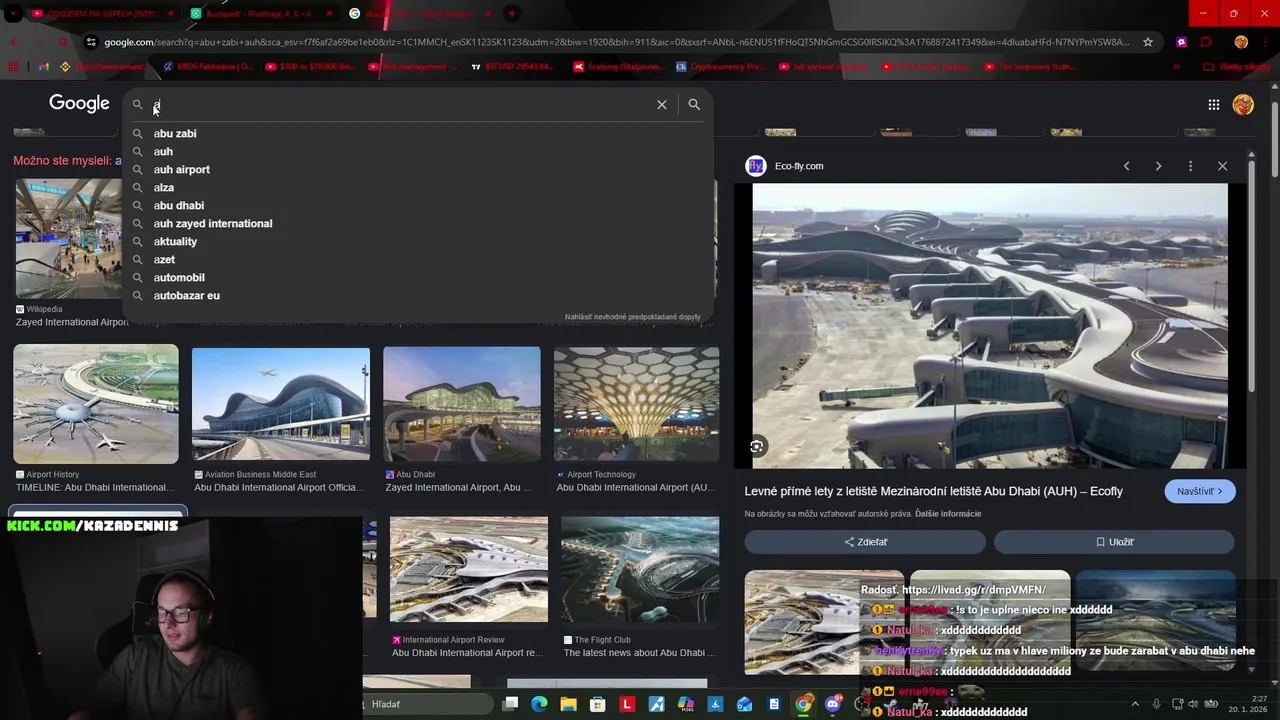
Task: Open the large Eco-fly airport preview image
Action: coord(990,325)
